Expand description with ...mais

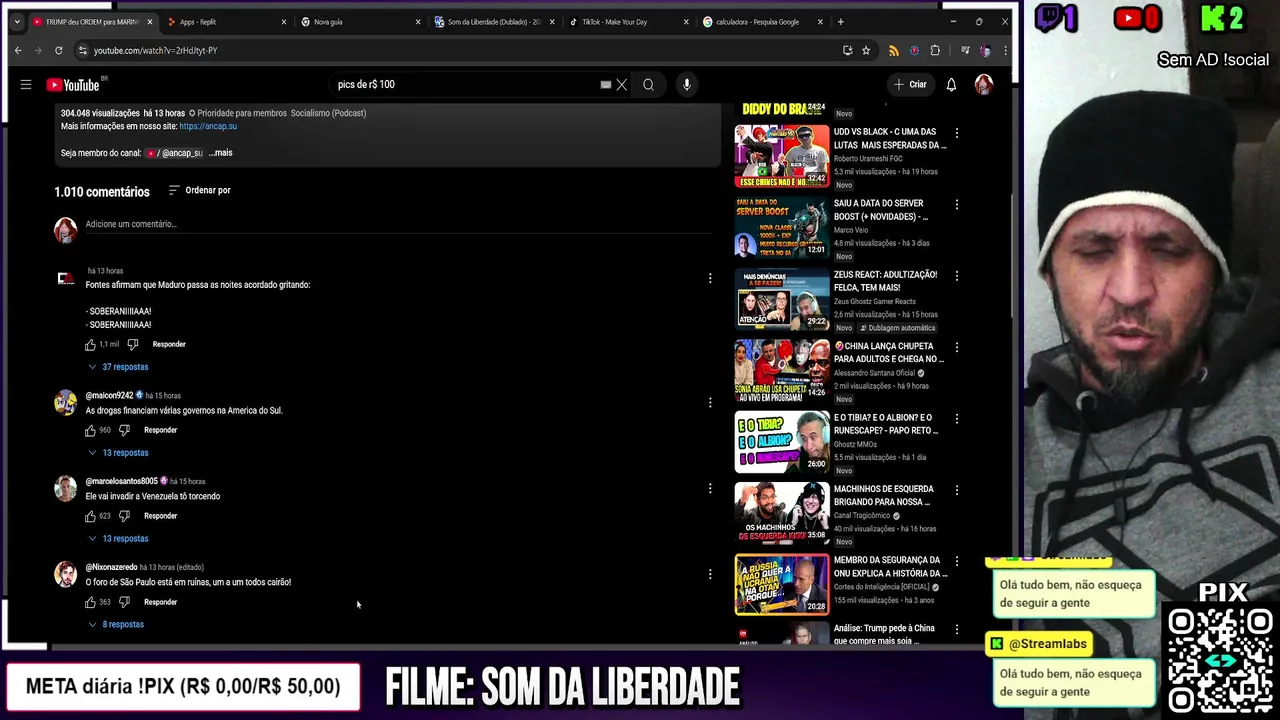[x=221, y=153]
